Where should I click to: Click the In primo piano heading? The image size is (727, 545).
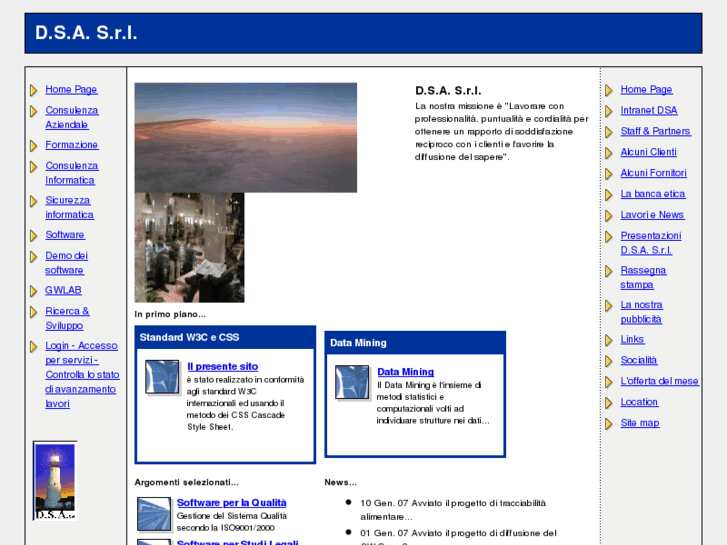pos(170,314)
